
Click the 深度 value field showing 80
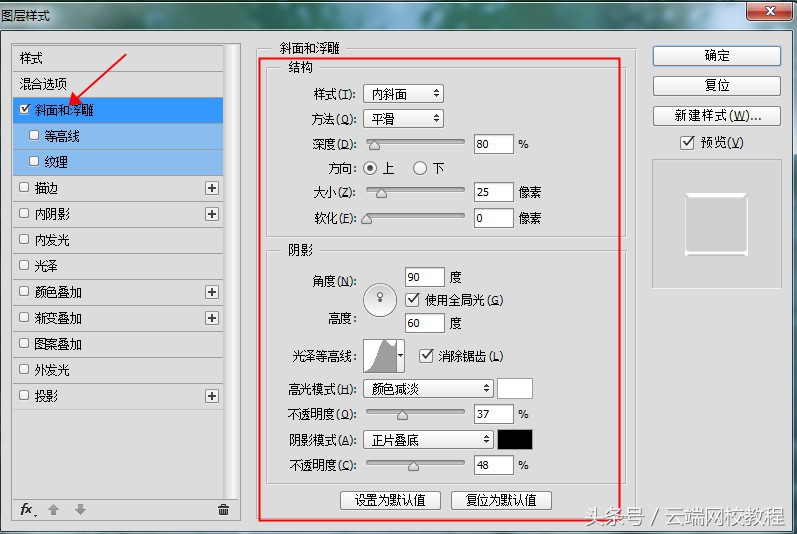tap(494, 144)
